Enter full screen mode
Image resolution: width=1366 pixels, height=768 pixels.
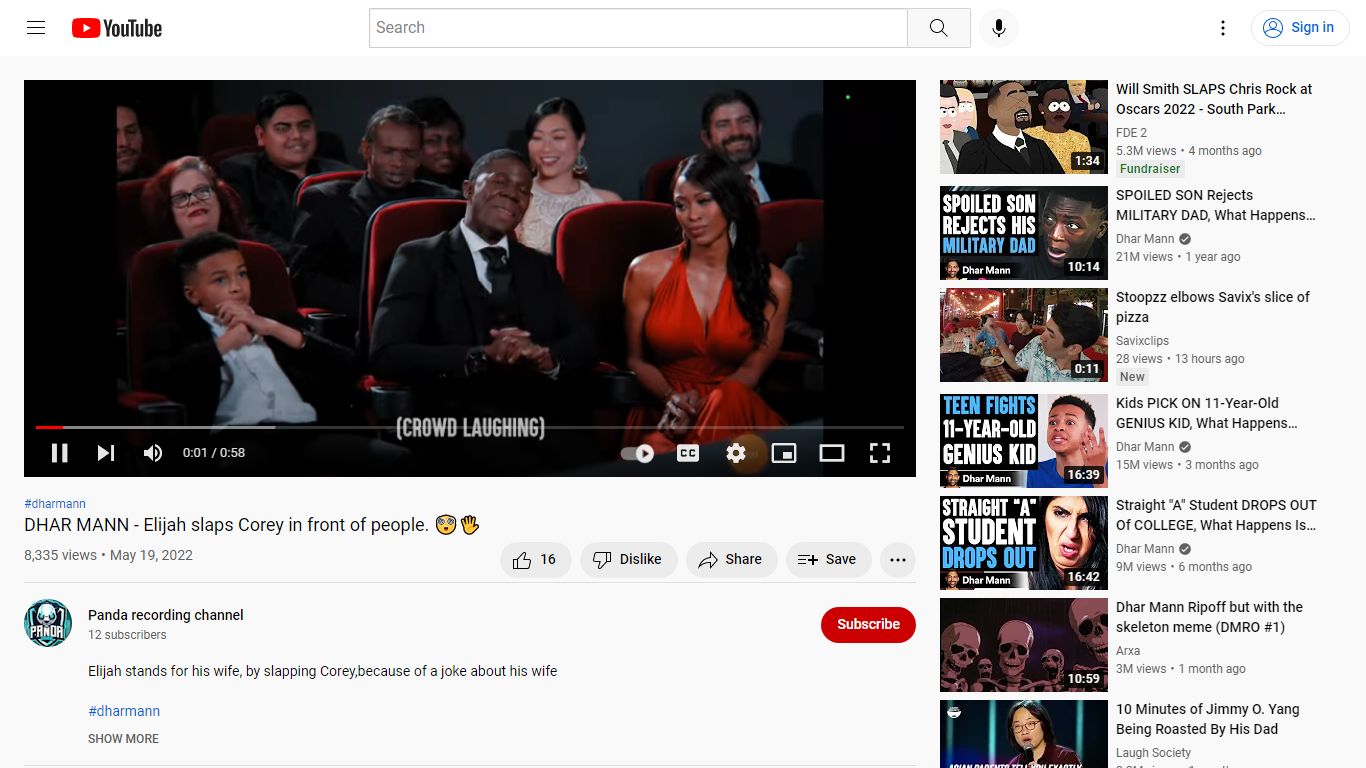point(880,453)
